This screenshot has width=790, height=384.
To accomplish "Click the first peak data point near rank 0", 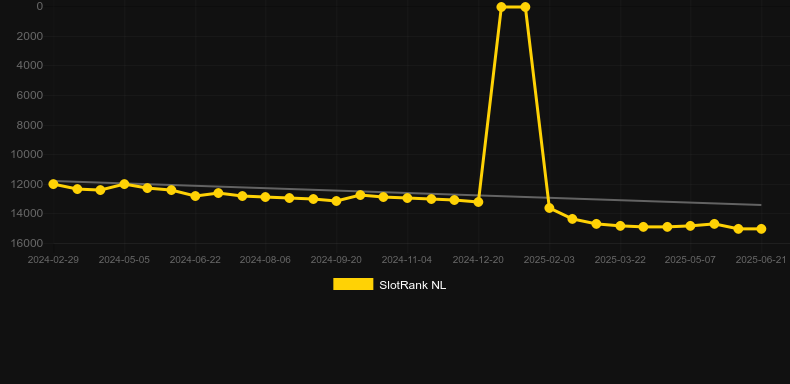I will [501, 7].
